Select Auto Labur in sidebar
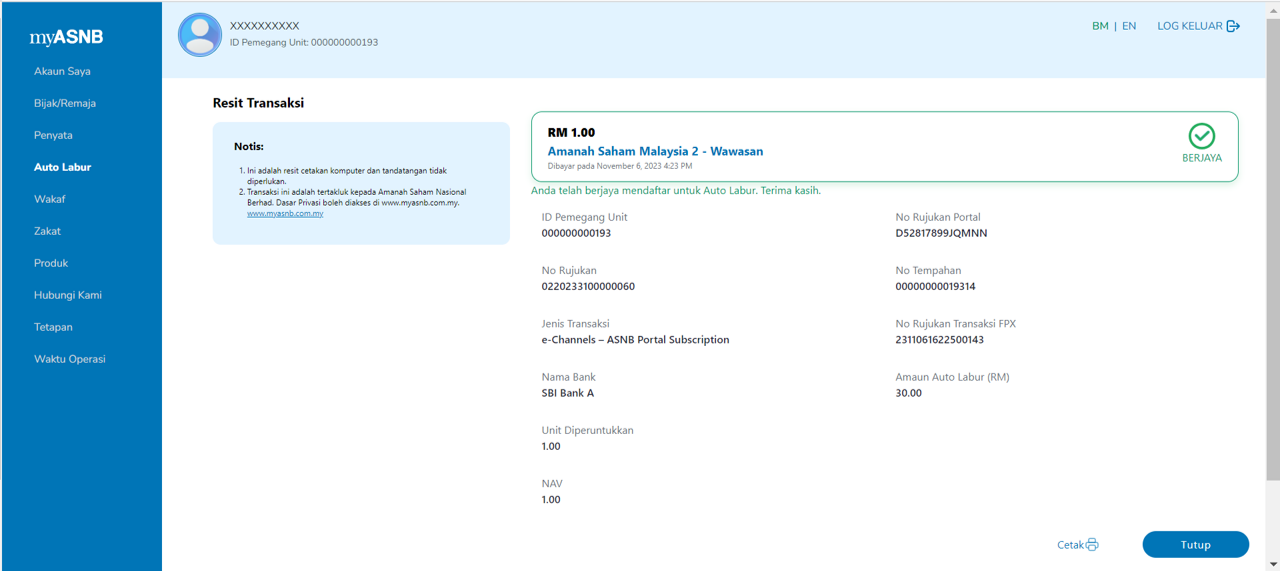 coord(62,167)
